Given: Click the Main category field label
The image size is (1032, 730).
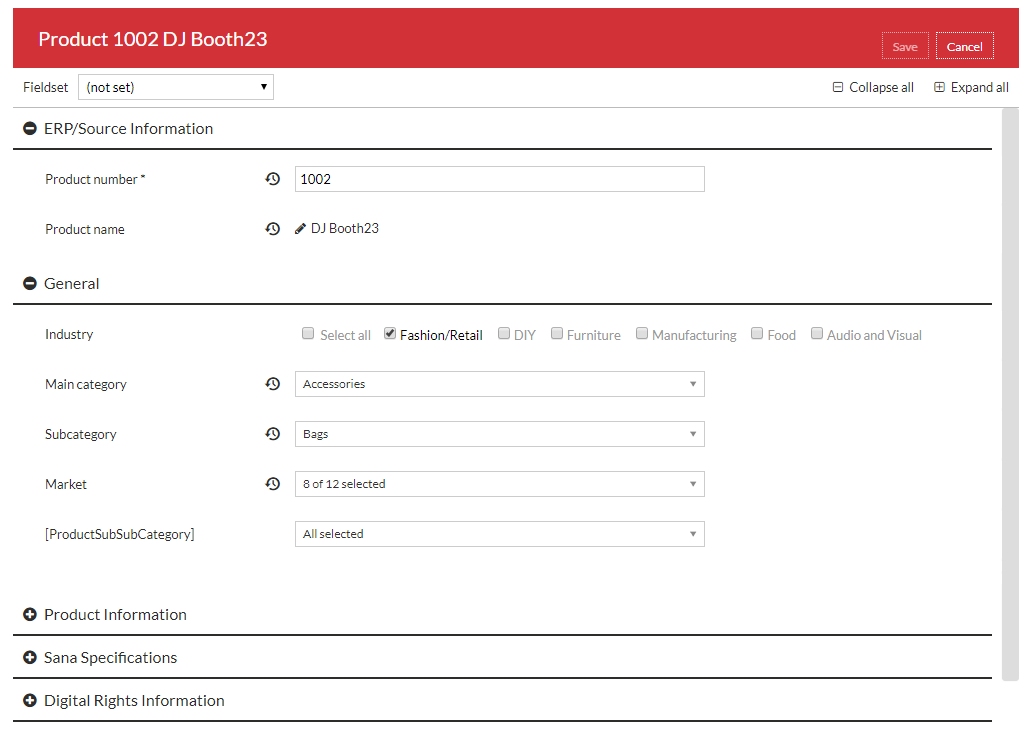Looking at the screenshot, I should point(86,384).
